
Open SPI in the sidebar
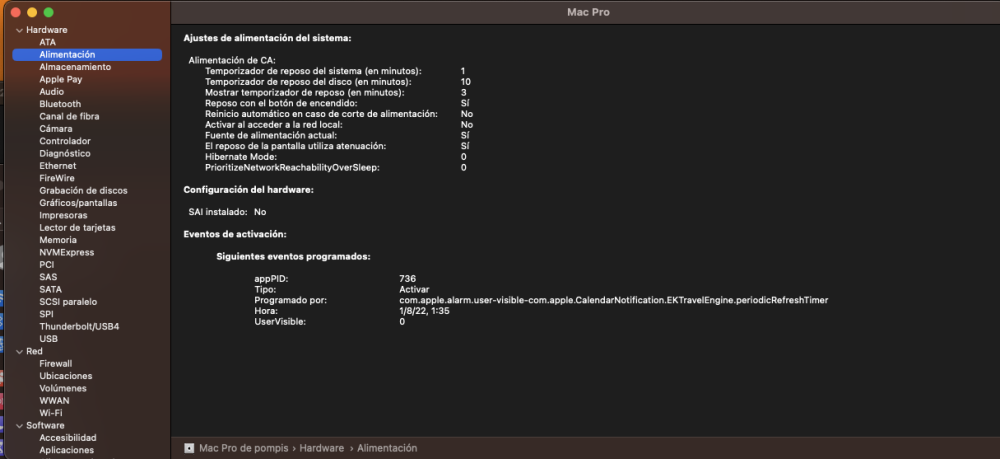(x=46, y=314)
